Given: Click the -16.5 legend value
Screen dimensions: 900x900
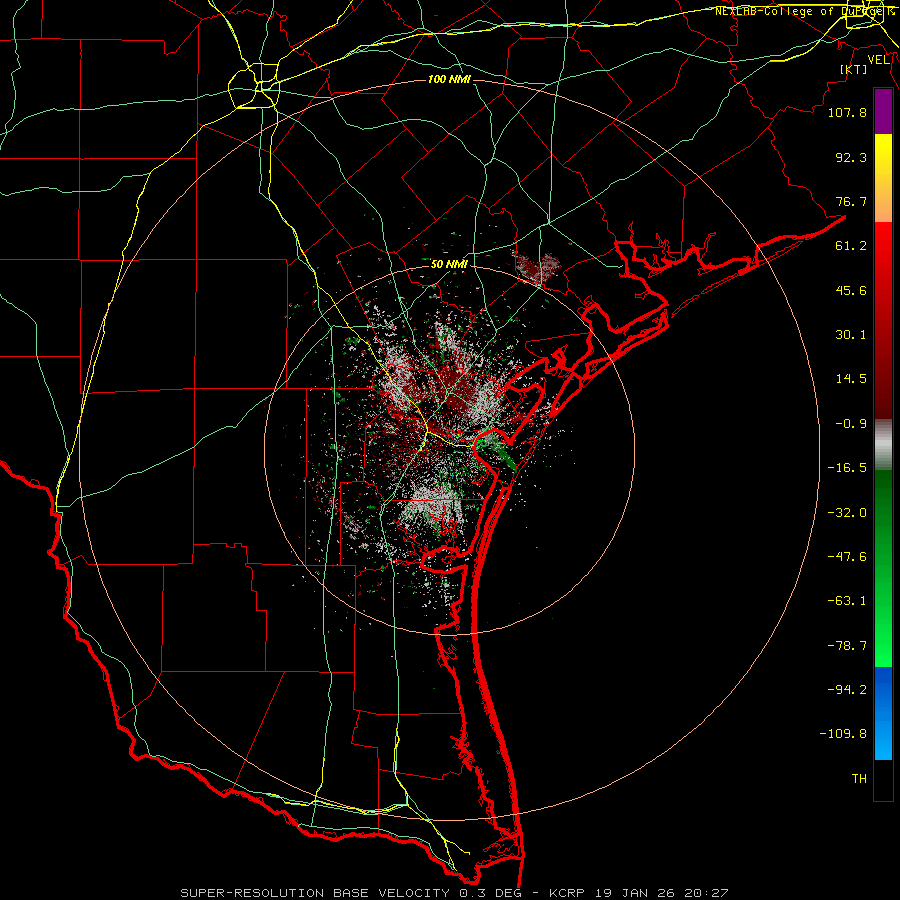Looking at the screenshot, I should [x=847, y=468].
